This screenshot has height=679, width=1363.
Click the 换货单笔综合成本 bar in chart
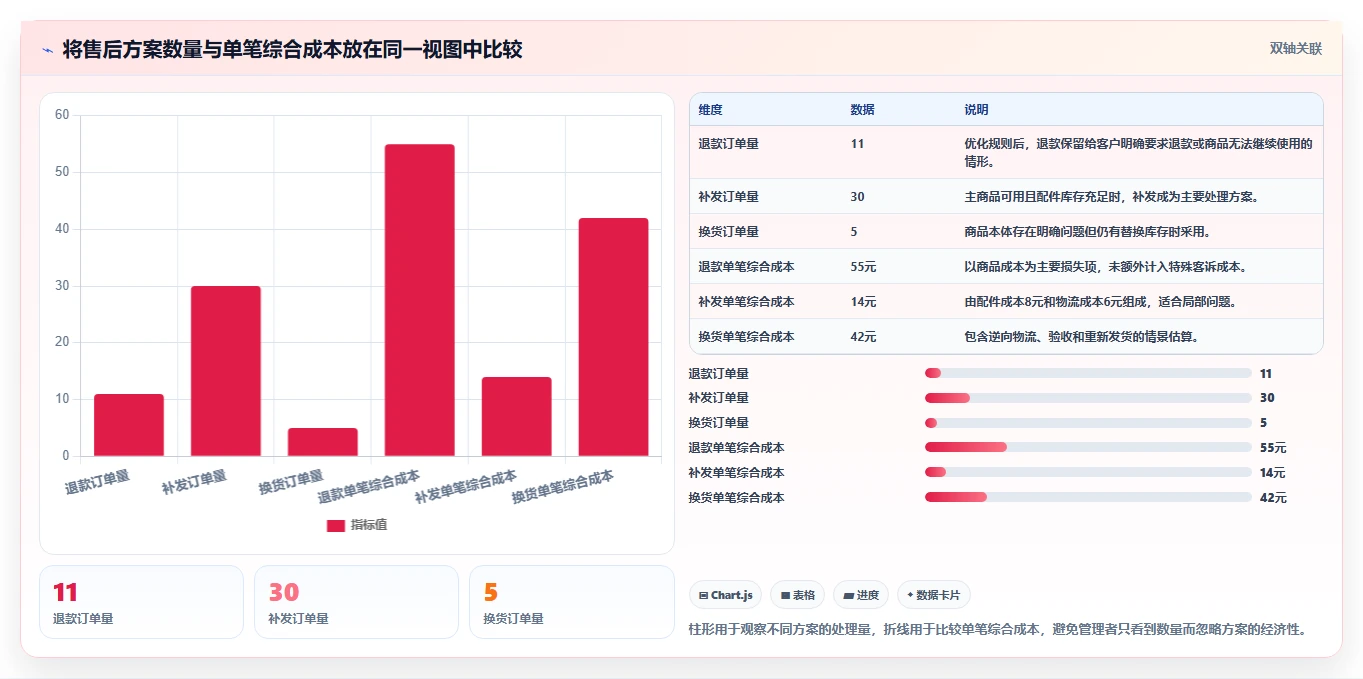(614, 337)
